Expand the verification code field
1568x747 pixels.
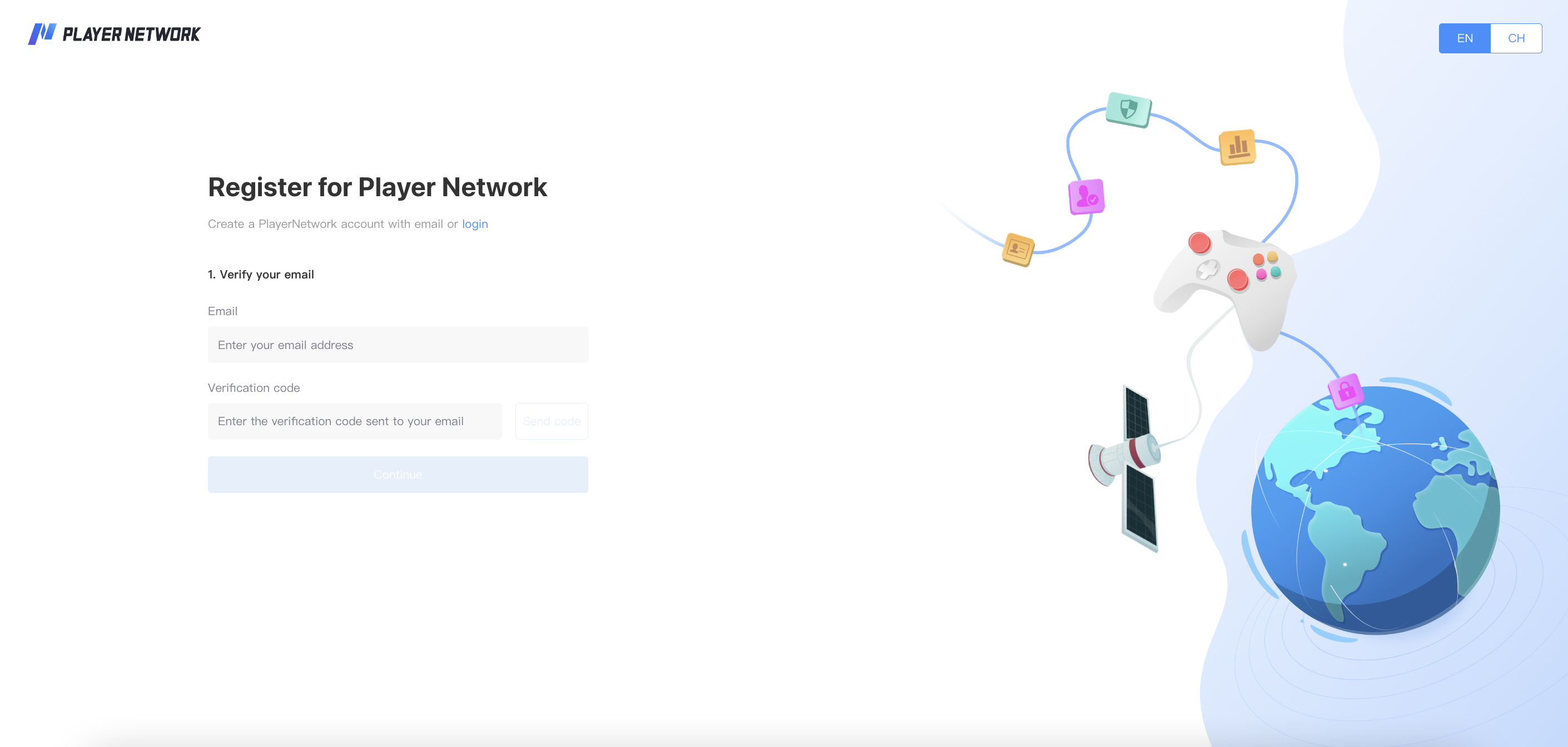[355, 421]
